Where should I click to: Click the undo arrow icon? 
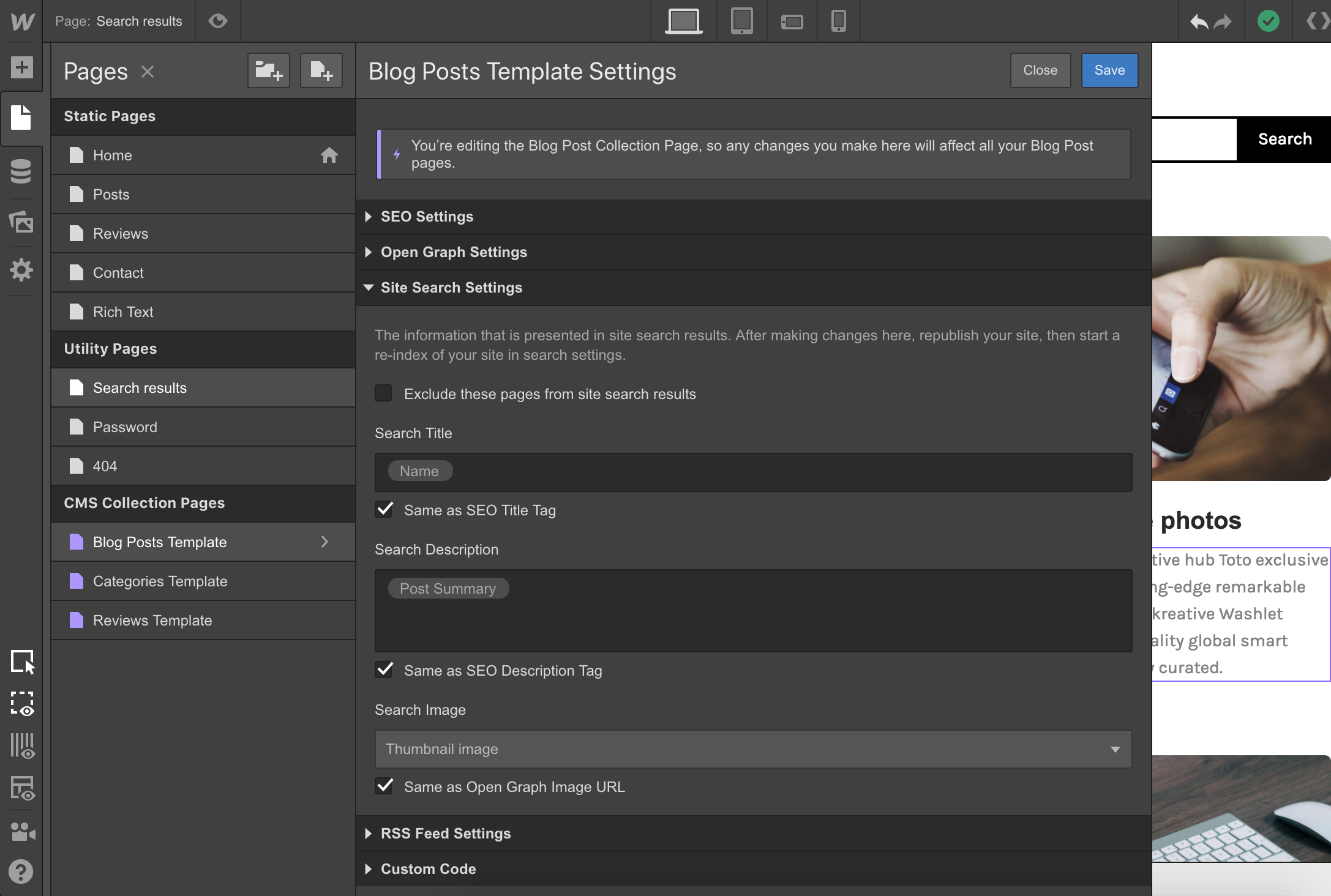(x=1199, y=21)
